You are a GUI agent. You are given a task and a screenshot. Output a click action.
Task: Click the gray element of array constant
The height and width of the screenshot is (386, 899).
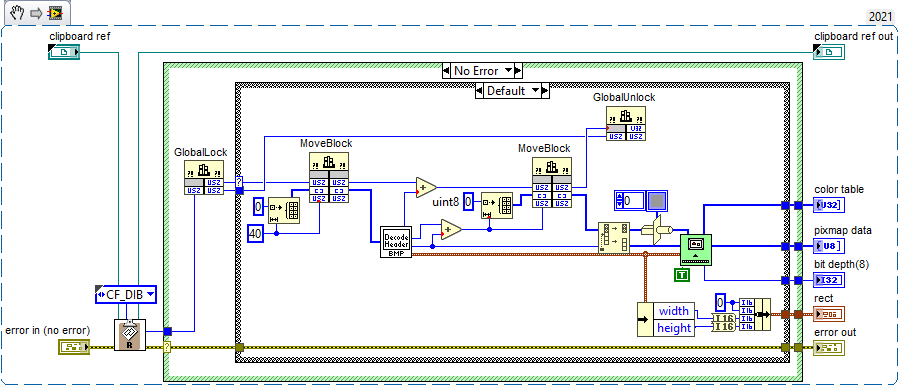point(657,202)
